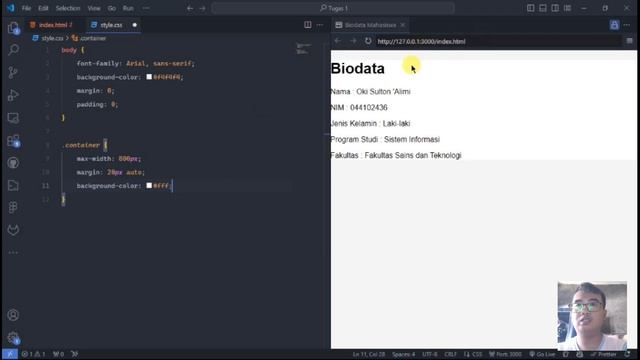Select the Biodata Mahasiswa preview tab

tap(370, 25)
